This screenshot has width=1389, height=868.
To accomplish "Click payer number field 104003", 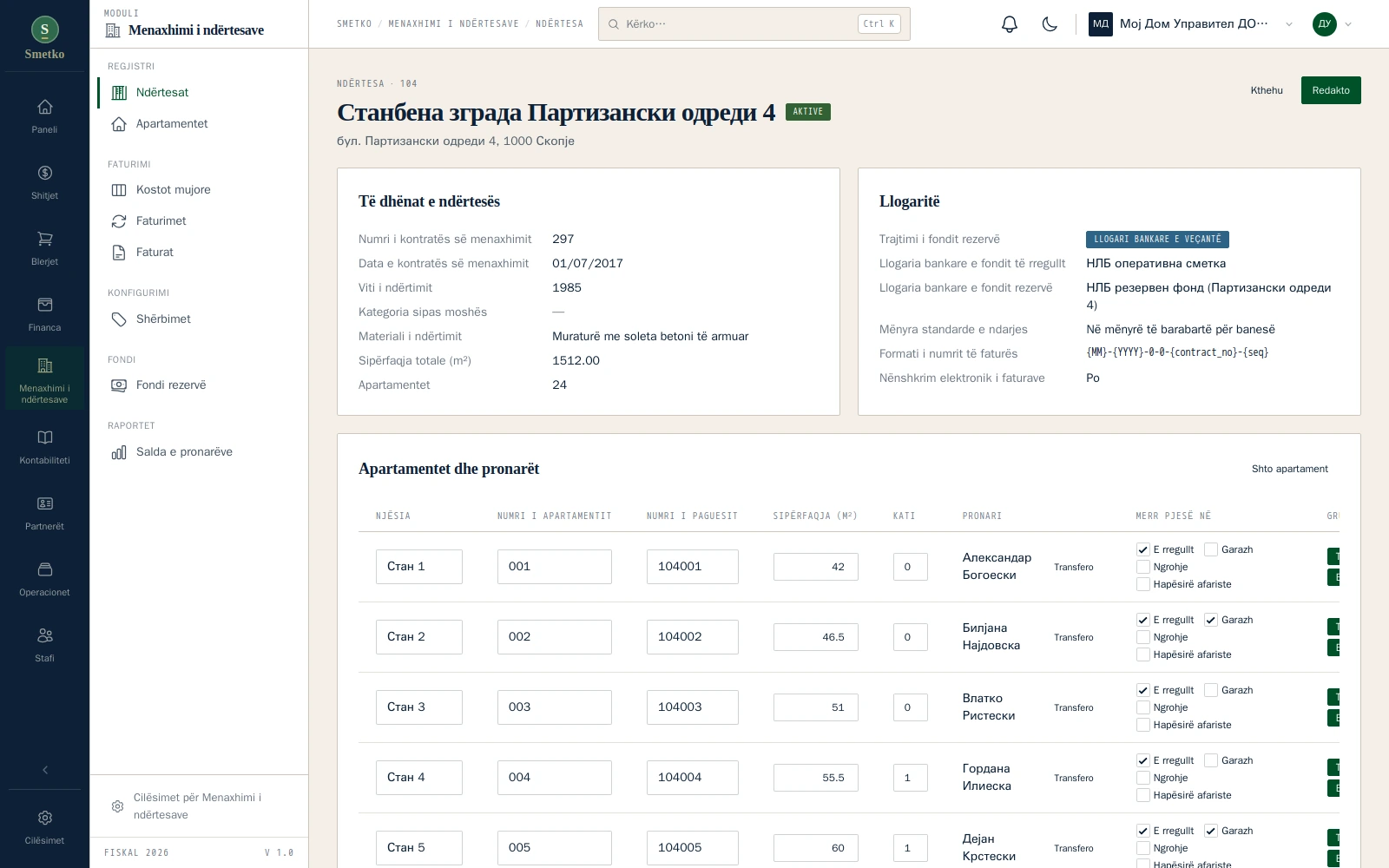I will point(692,707).
